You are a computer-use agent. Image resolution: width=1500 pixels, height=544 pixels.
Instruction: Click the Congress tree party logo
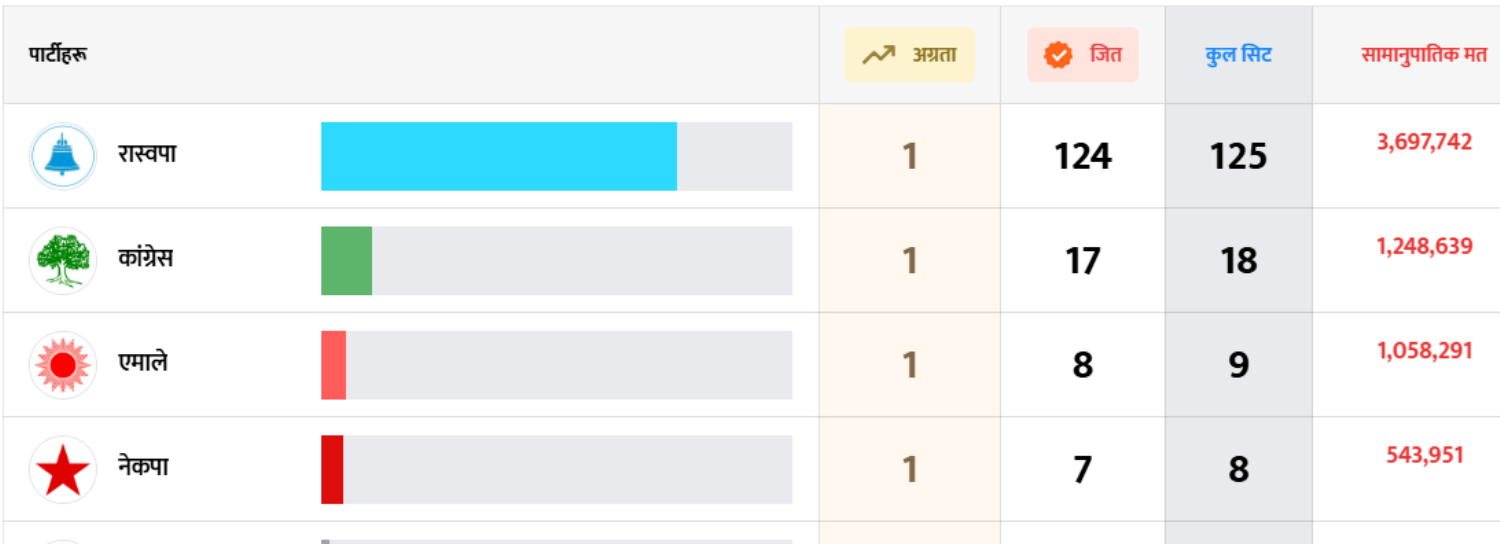coord(63,260)
